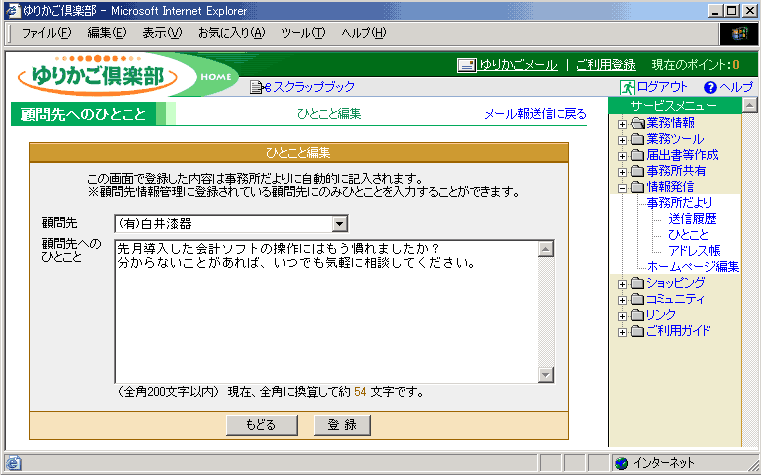Open the ご利用登録 link
This screenshot has width=761, height=475.
[x=606, y=65]
